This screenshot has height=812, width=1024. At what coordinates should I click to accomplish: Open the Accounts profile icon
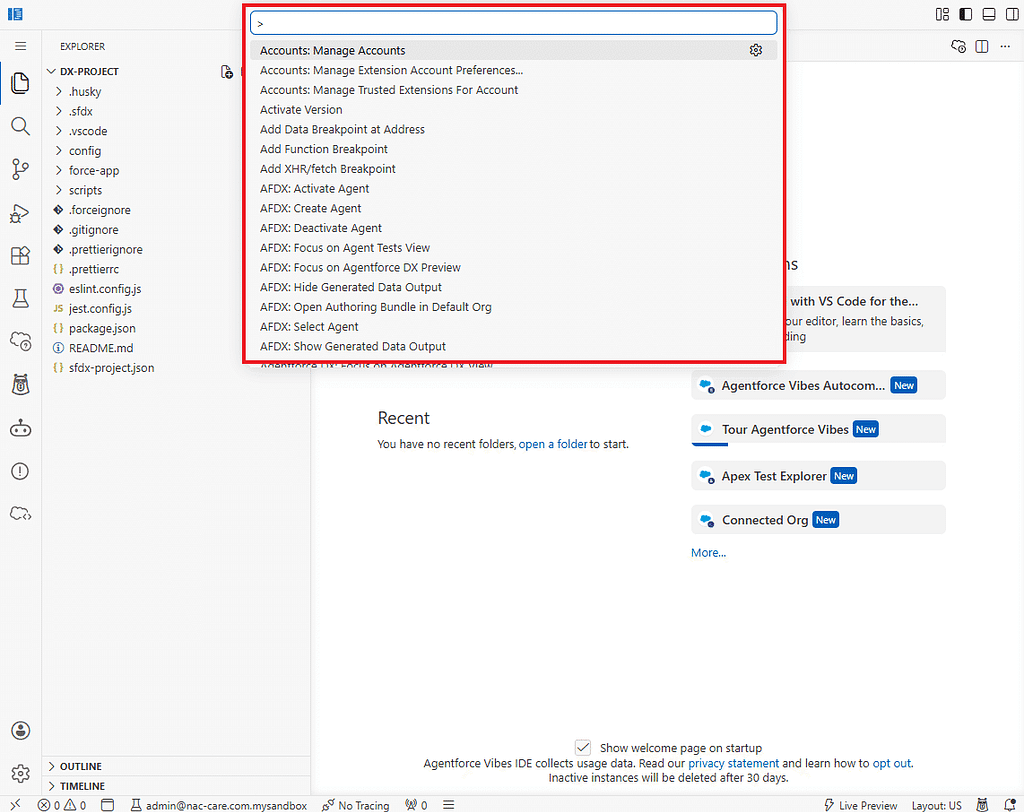tap(20, 730)
